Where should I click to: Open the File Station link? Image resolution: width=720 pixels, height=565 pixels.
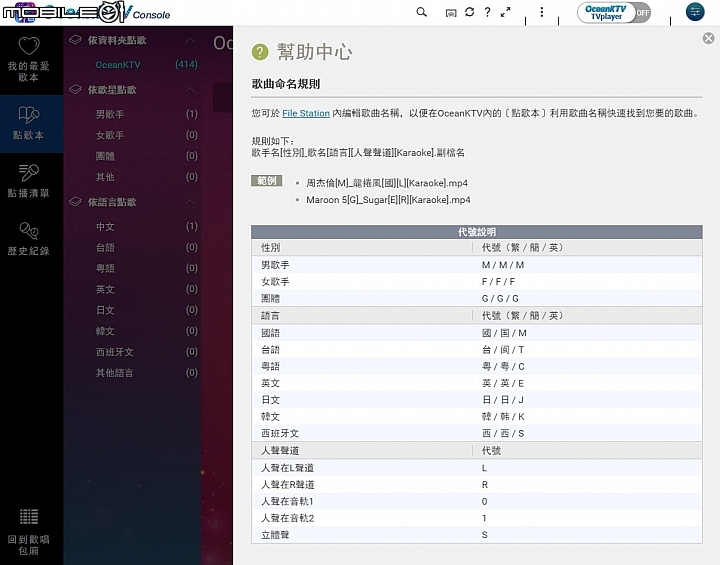coord(306,113)
